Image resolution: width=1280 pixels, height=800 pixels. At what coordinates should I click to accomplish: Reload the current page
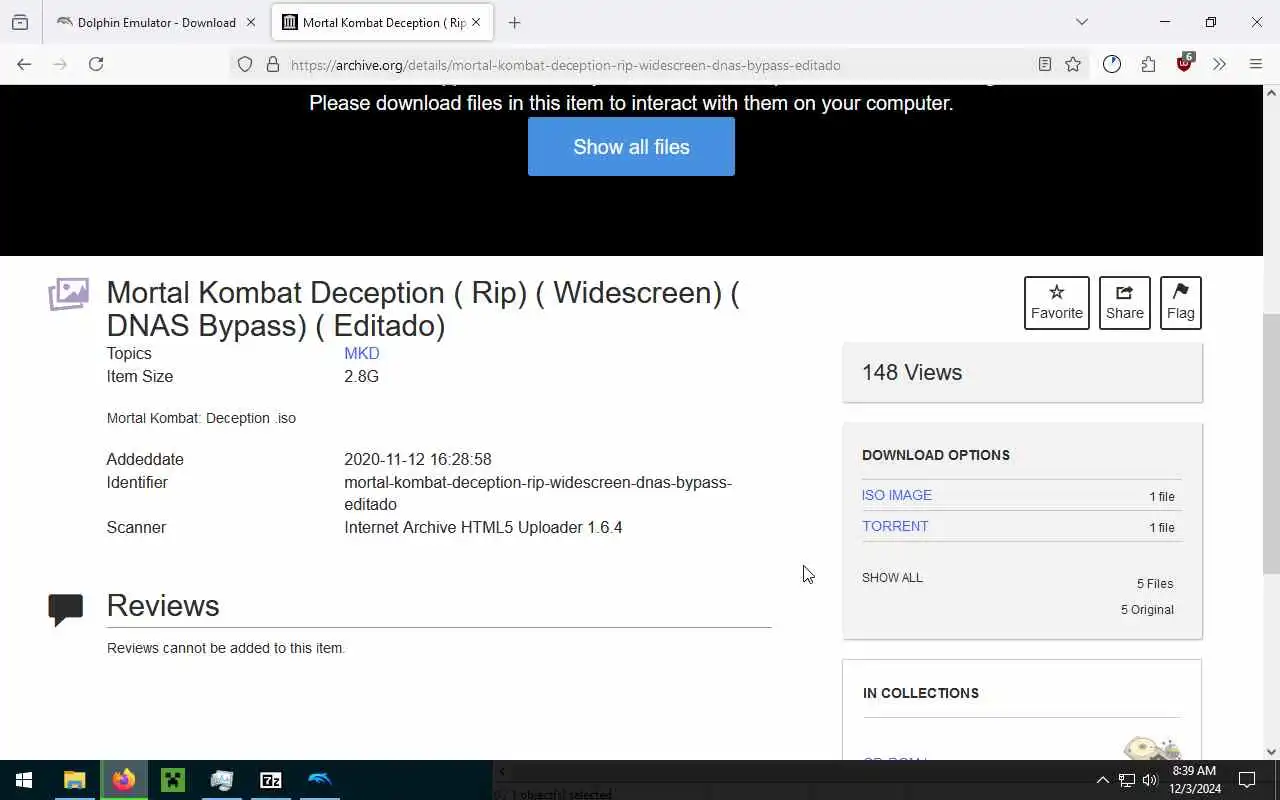[96, 64]
